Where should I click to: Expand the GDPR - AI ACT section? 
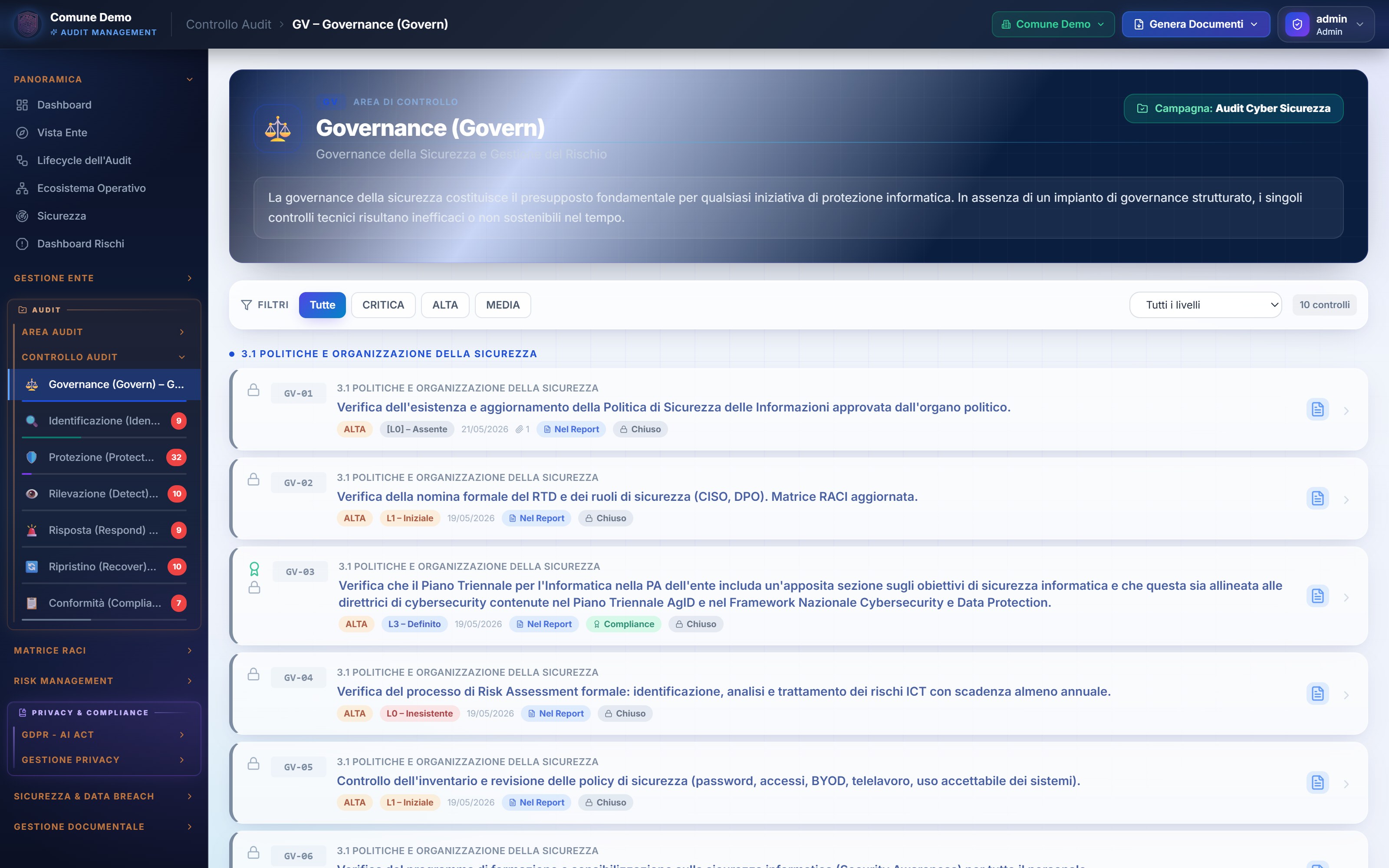[104, 735]
